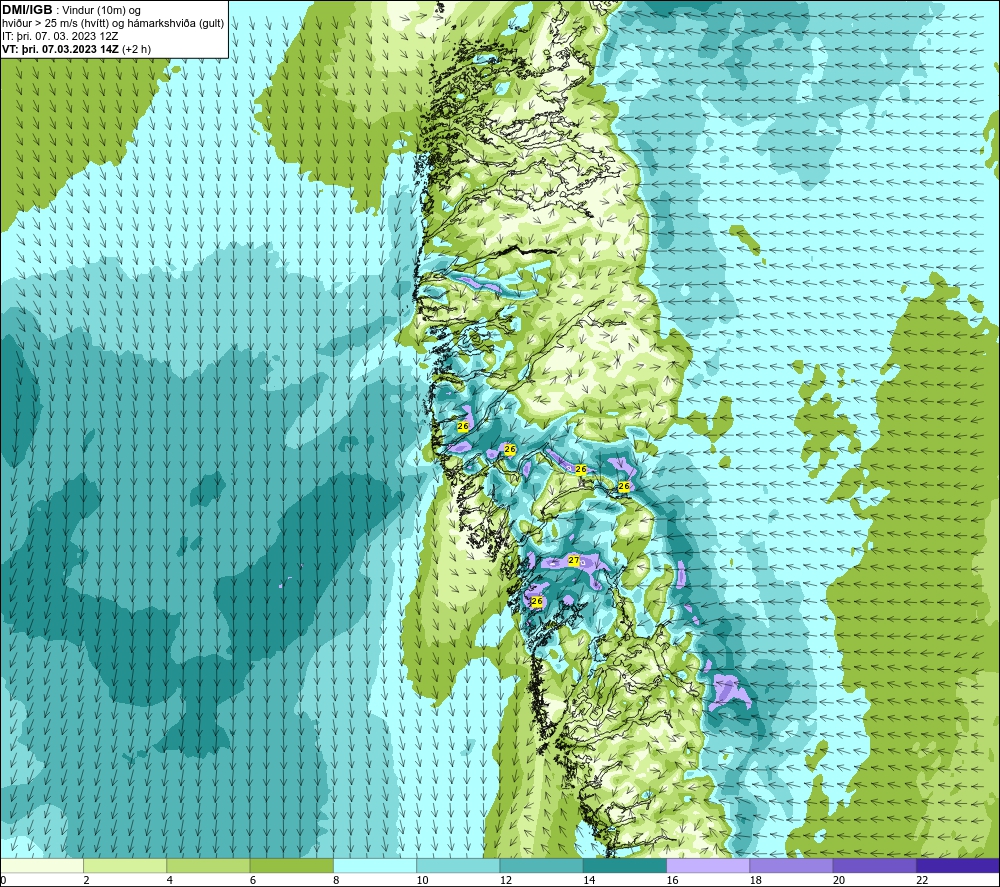Image resolution: width=1000 pixels, height=887 pixels.
Task: Click the scale number 20 on the color bar
Action: 839,880
